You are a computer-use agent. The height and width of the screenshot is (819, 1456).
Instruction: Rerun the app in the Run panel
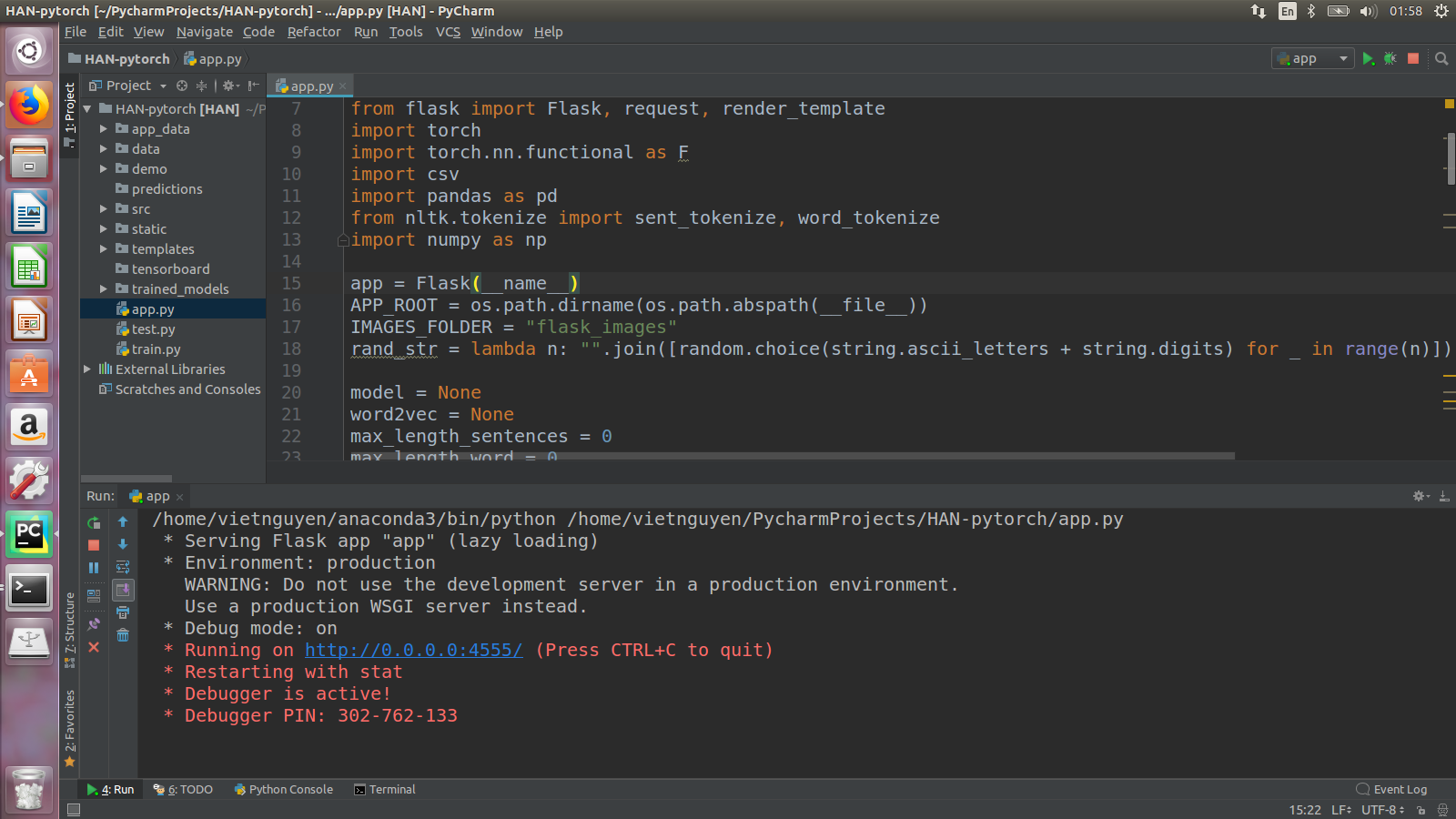[x=94, y=522]
